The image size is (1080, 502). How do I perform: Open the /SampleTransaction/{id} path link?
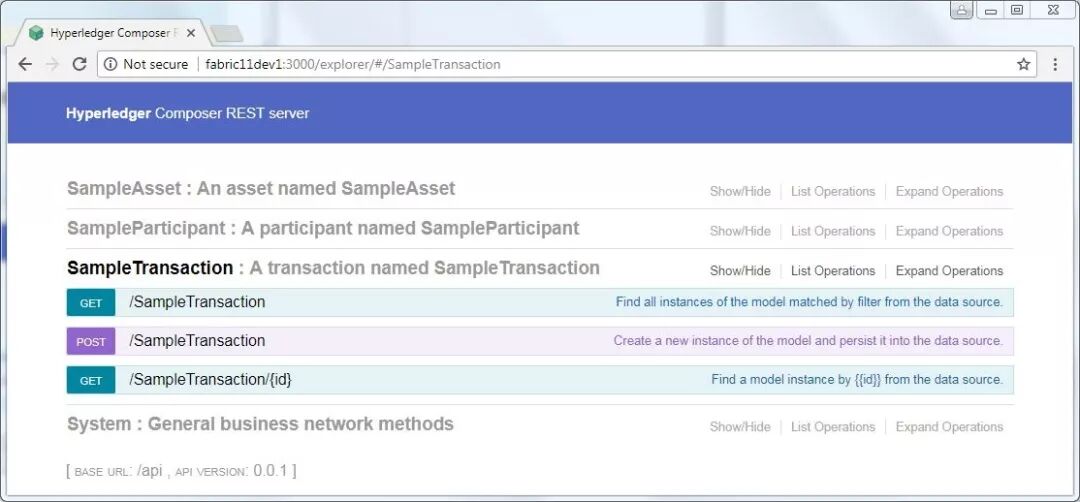[x=210, y=379]
